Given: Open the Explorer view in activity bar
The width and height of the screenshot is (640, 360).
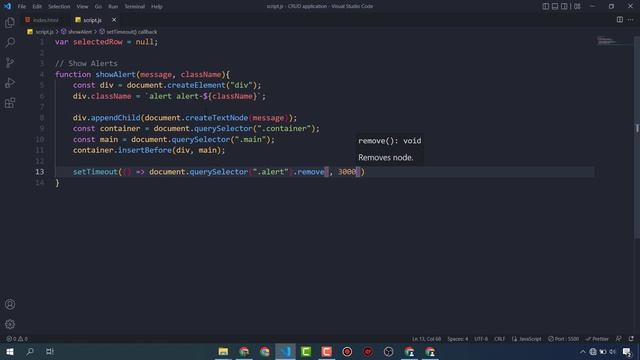Looking at the screenshot, I should [10, 22].
